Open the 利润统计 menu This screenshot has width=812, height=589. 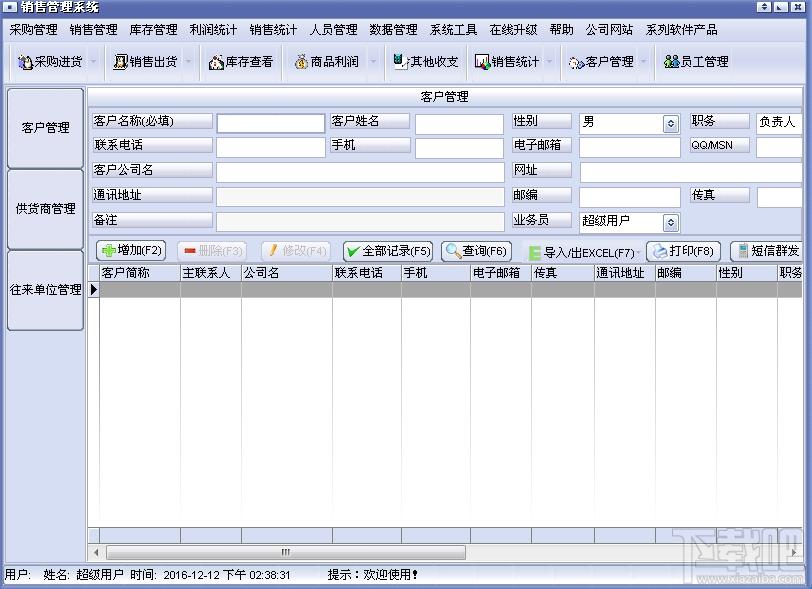pyautogui.click(x=213, y=30)
